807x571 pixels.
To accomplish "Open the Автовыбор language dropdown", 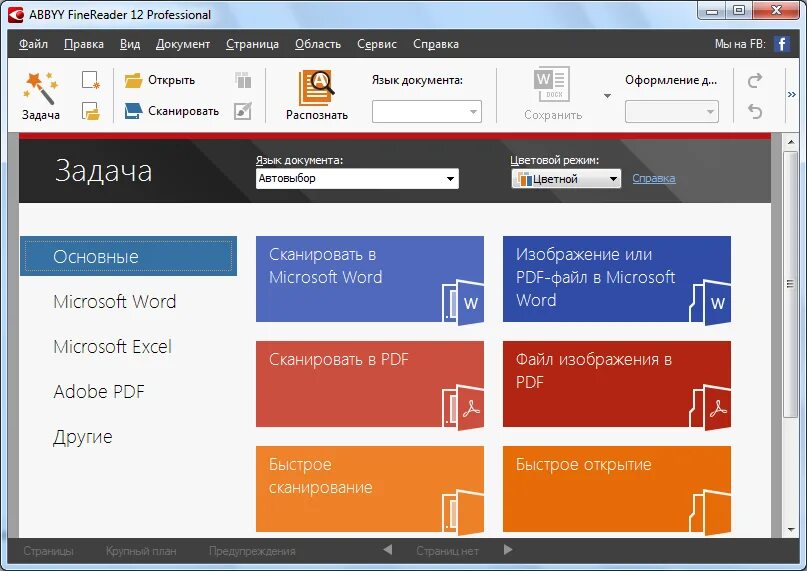I will coord(357,179).
